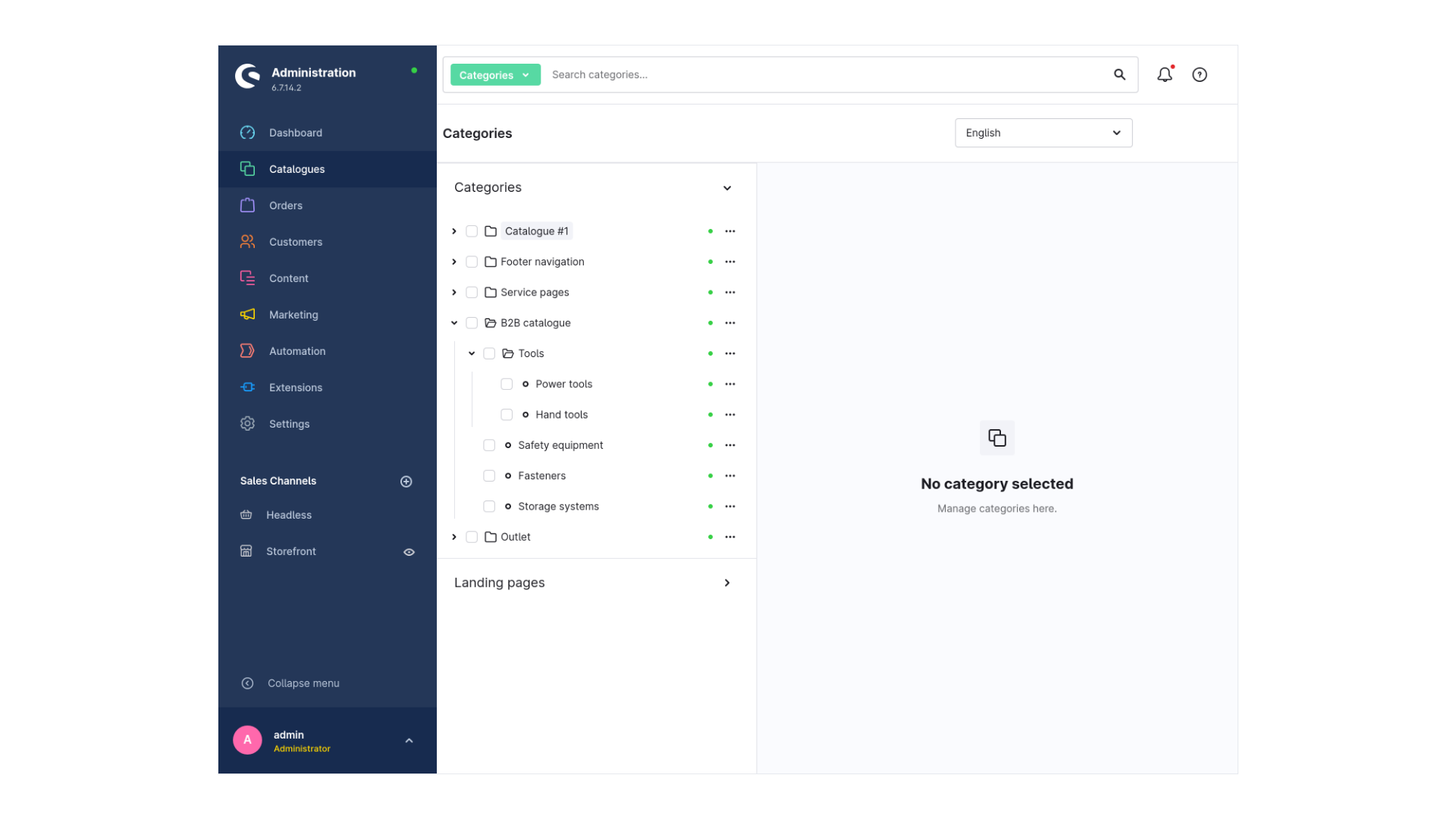
Task: Collapse the Categories panel chevron
Action: tap(726, 188)
